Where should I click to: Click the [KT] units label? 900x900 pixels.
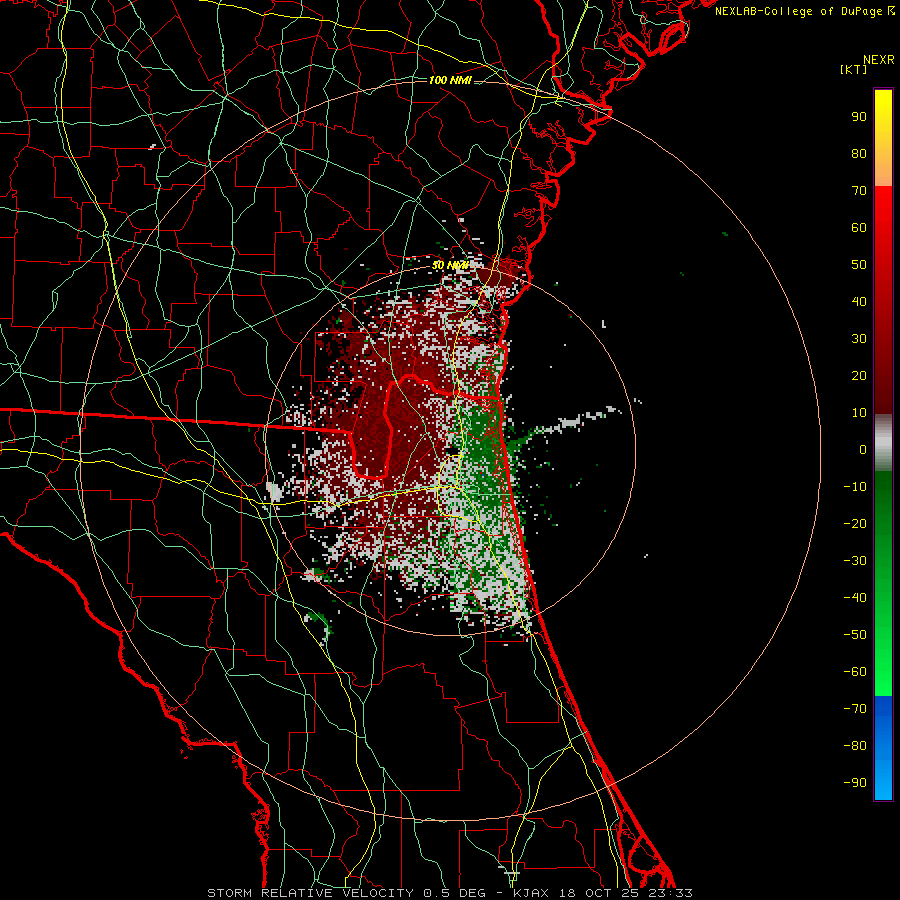[x=854, y=69]
